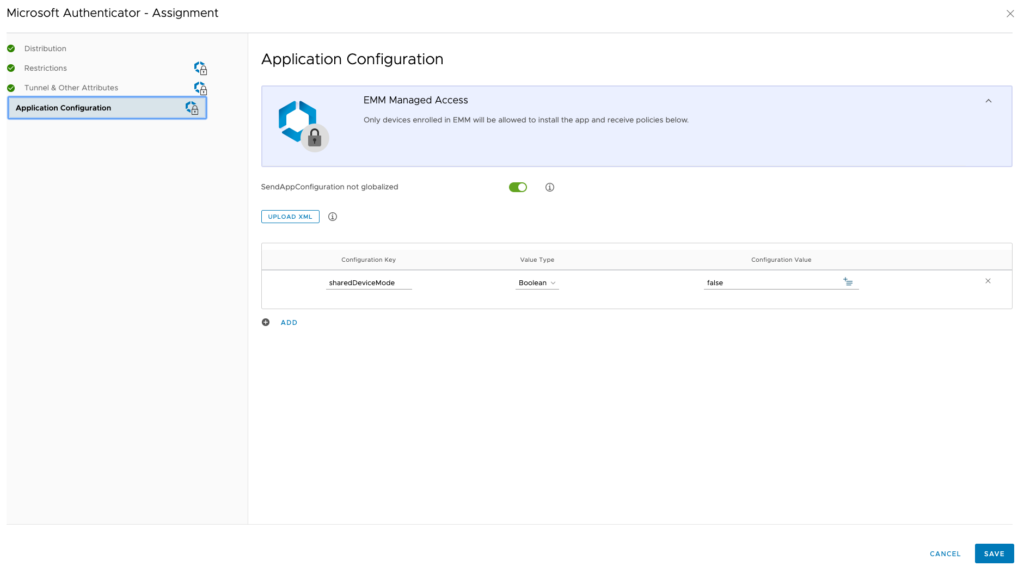Open the Distribution step
This screenshot has width=1024, height=572.
pyautogui.click(x=45, y=48)
